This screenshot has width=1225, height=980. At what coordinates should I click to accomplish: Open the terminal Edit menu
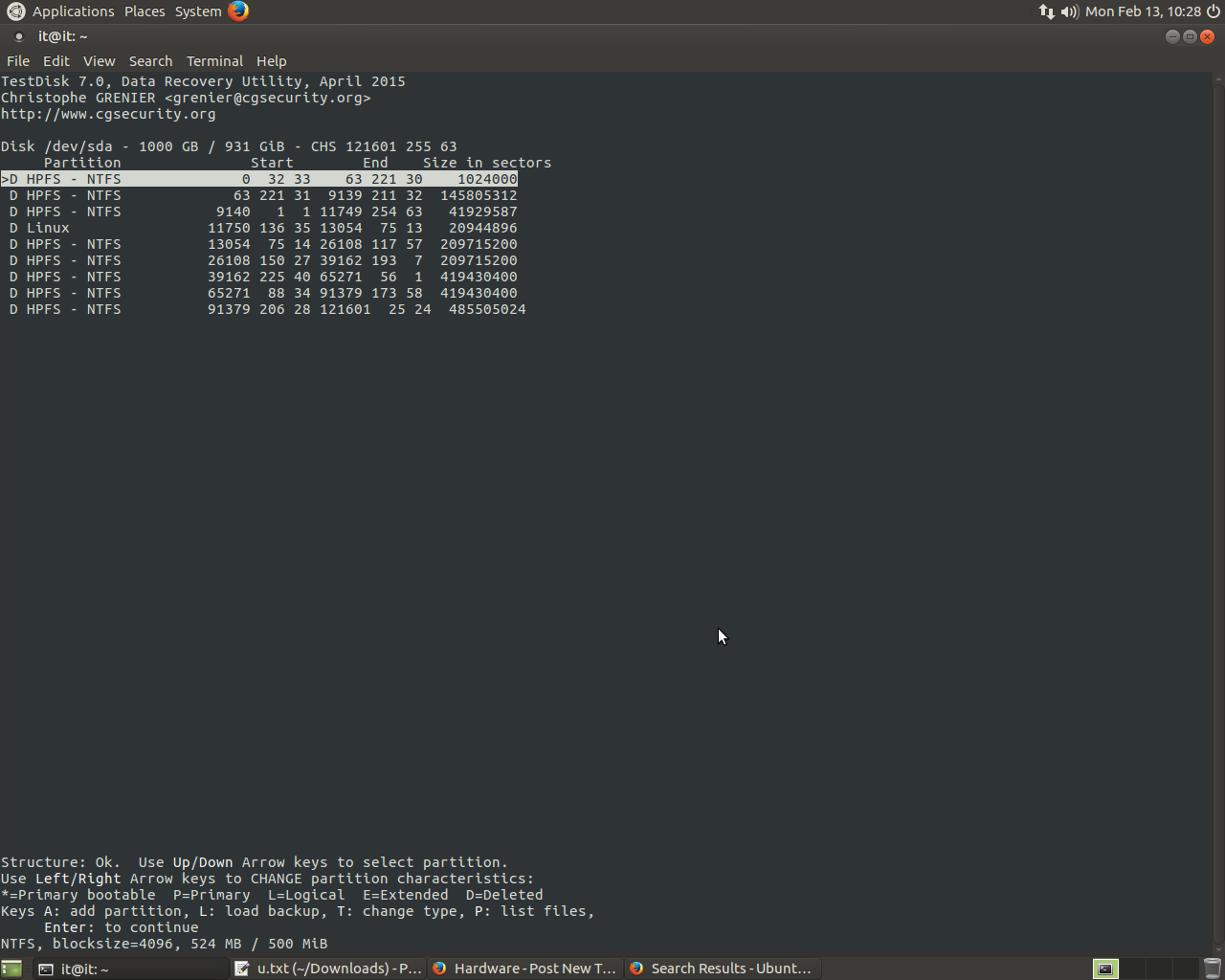56,61
